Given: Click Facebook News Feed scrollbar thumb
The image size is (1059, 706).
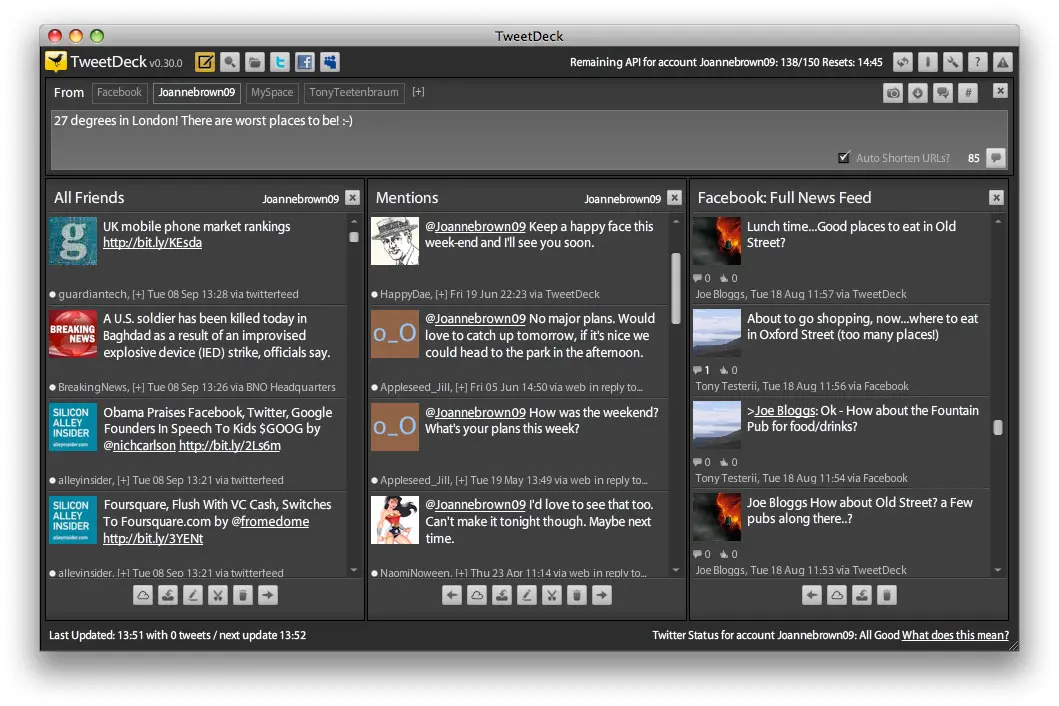Looking at the screenshot, I should [x=998, y=427].
